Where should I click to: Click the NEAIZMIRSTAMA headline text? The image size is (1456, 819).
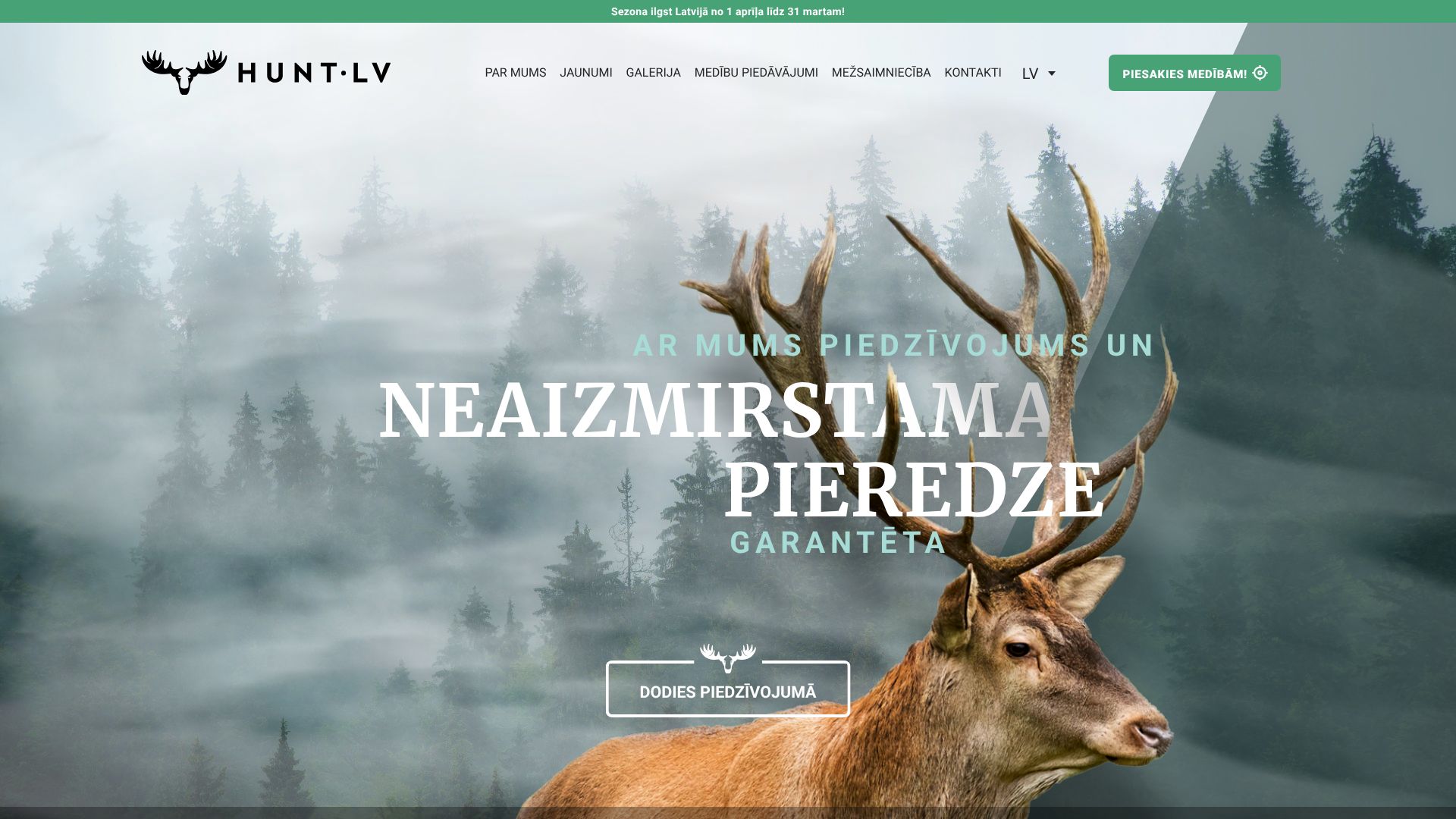pyautogui.click(x=715, y=410)
